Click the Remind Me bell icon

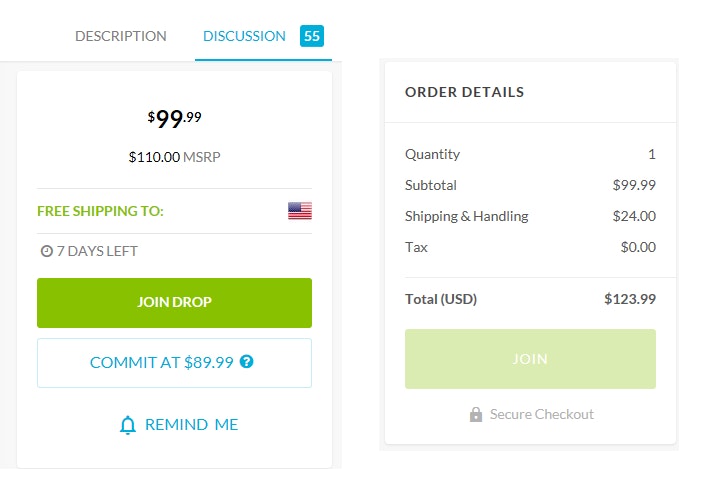click(x=128, y=425)
